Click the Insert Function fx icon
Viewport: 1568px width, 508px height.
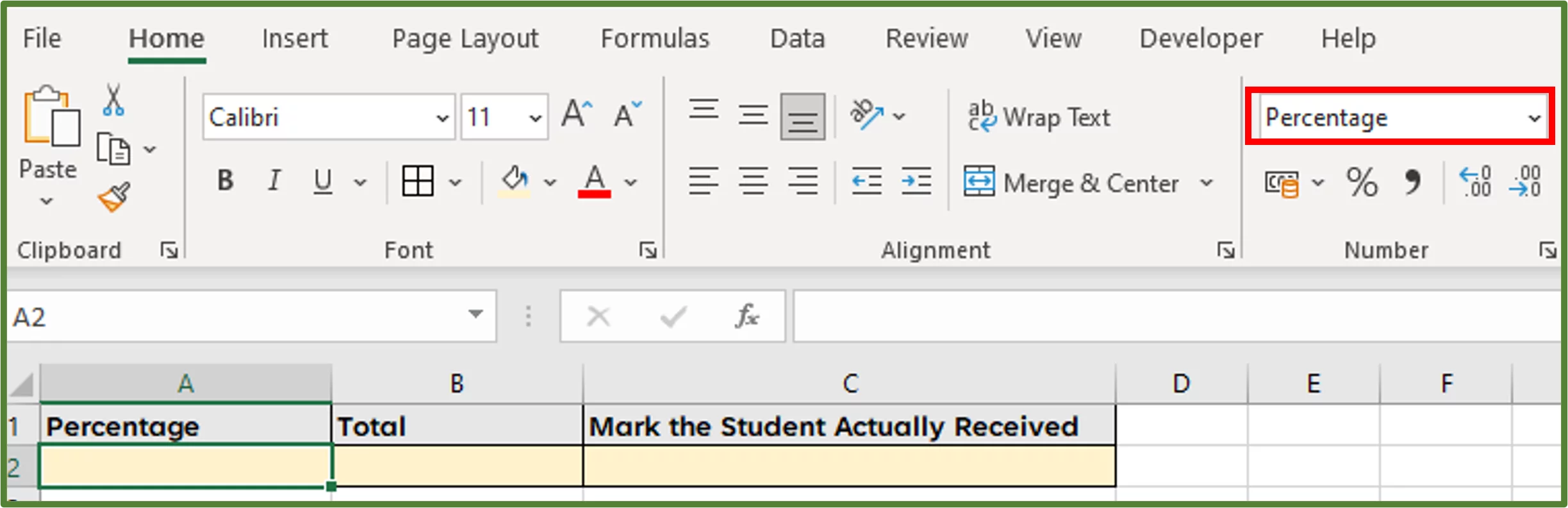(x=747, y=316)
